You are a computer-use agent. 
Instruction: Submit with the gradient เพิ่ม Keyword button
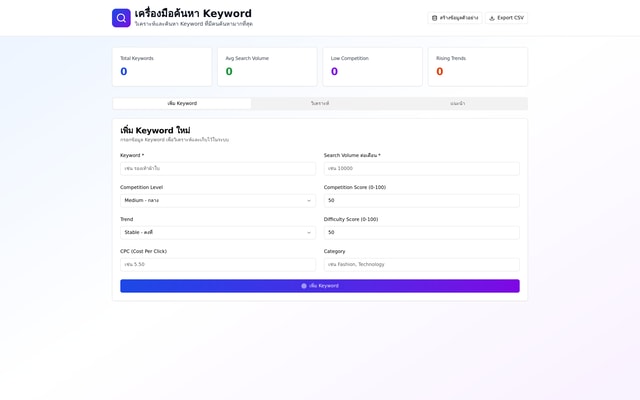coord(320,286)
